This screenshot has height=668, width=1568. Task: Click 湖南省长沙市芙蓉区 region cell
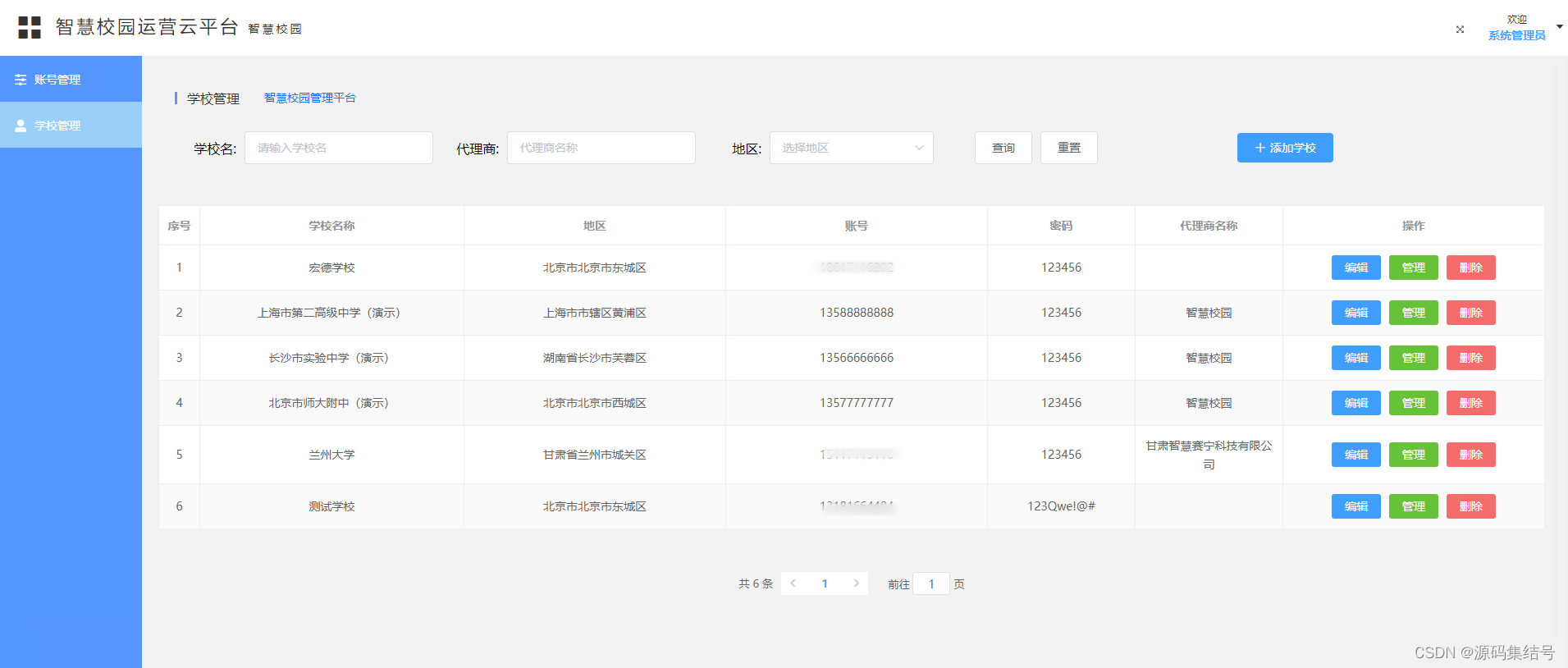[594, 358]
